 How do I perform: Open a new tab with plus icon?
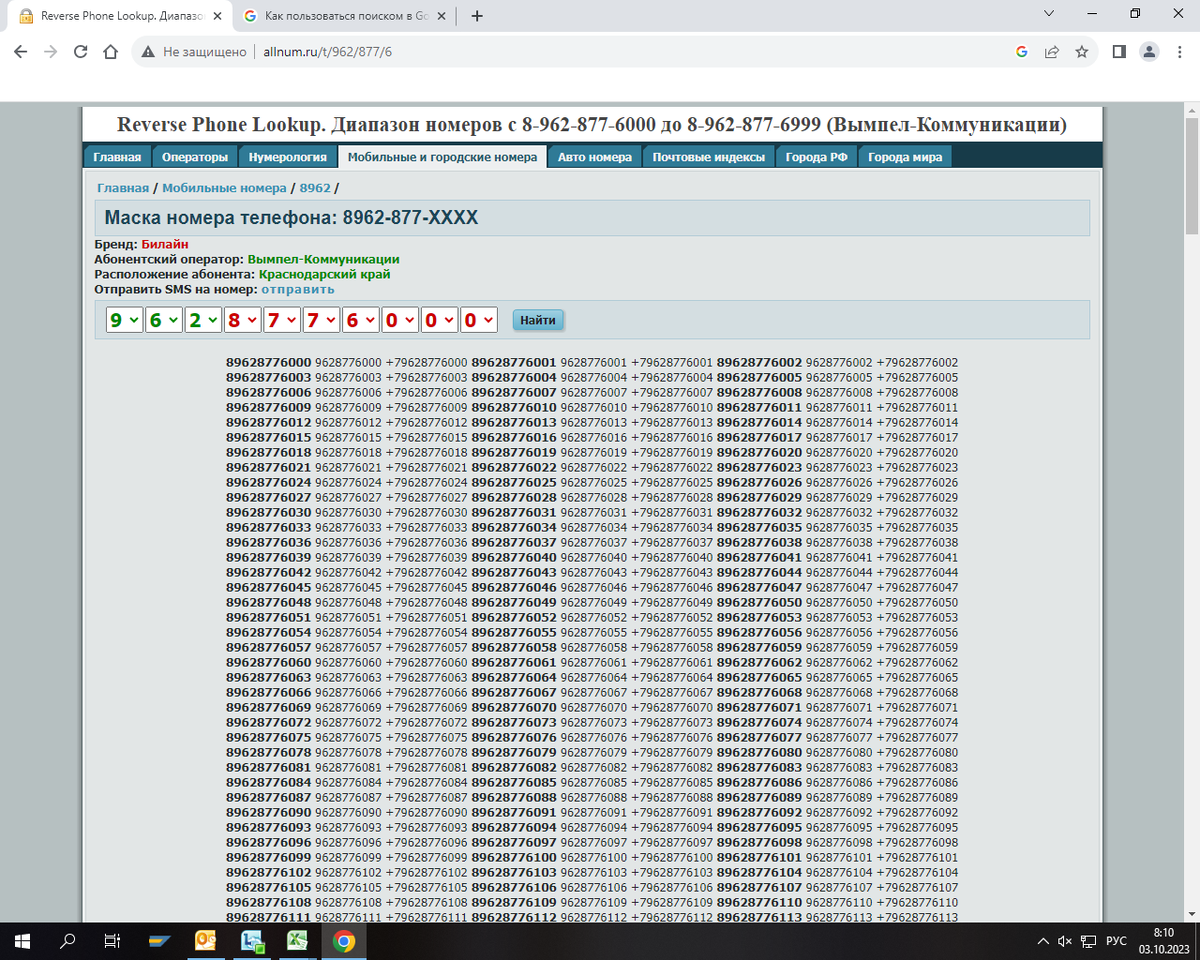(x=477, y=16)
